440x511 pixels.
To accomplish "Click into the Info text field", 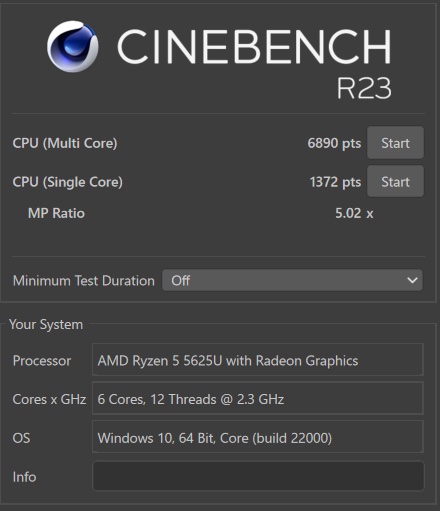I will point(258,476).
